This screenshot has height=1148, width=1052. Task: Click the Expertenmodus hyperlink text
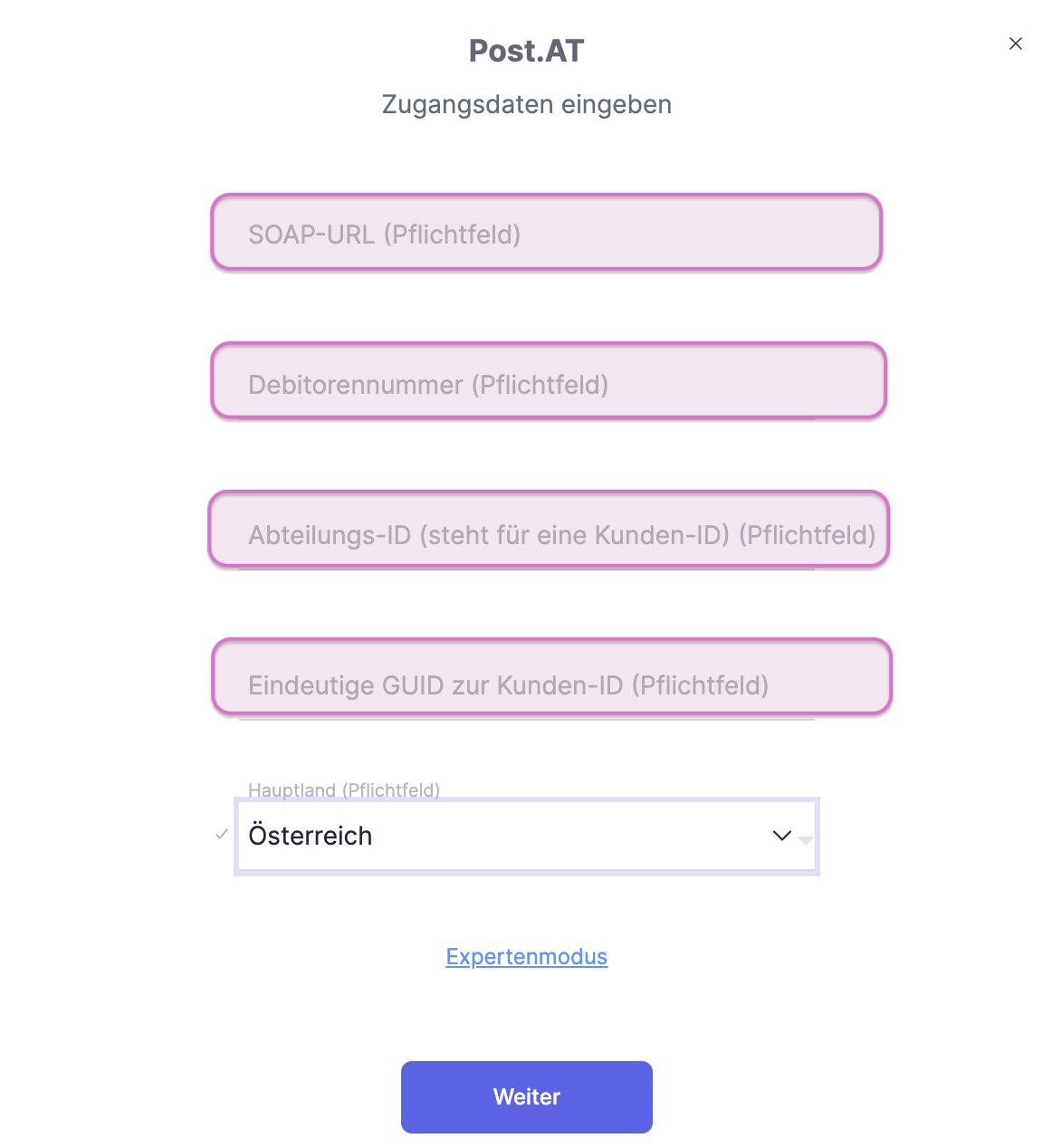(526, 956)
